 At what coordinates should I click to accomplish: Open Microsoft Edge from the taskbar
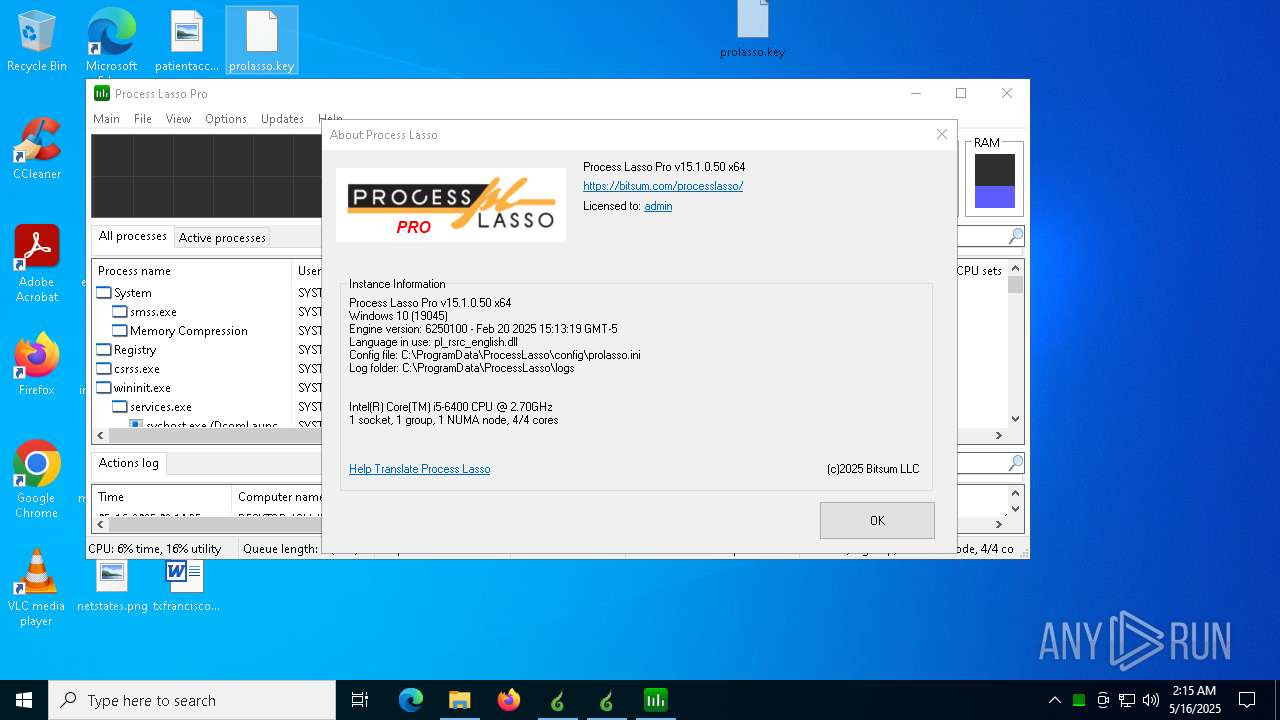411,700
